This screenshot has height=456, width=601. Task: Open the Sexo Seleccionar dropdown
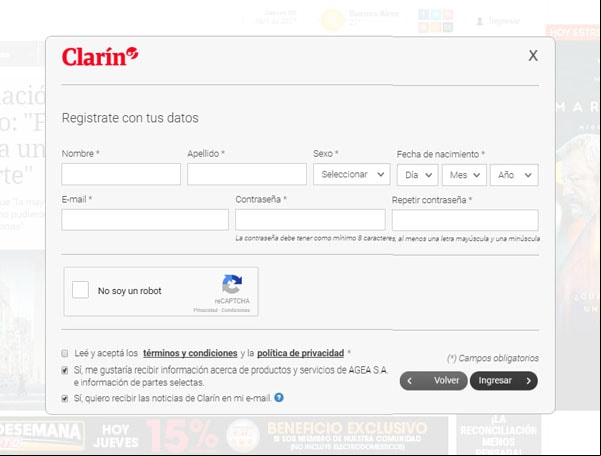point(351,174)
